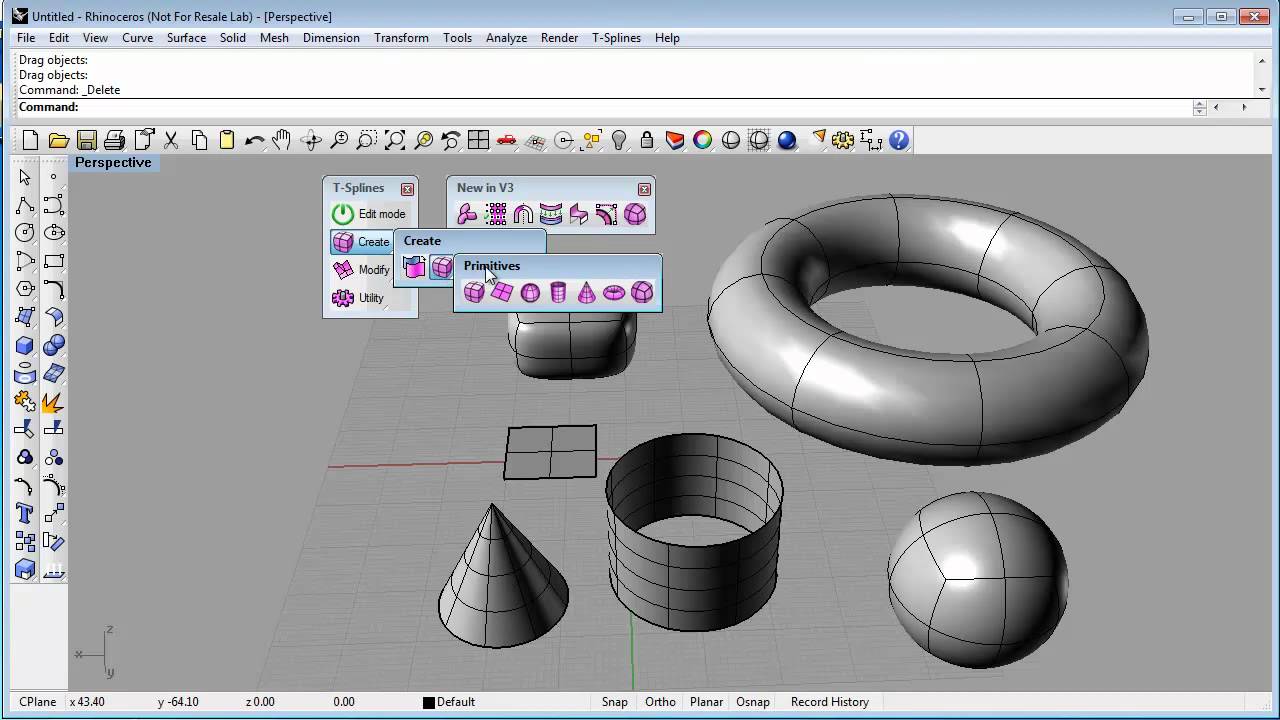Open the color wheel properties icon
This screenshot has width=1280, height=720.
(703, 140)
